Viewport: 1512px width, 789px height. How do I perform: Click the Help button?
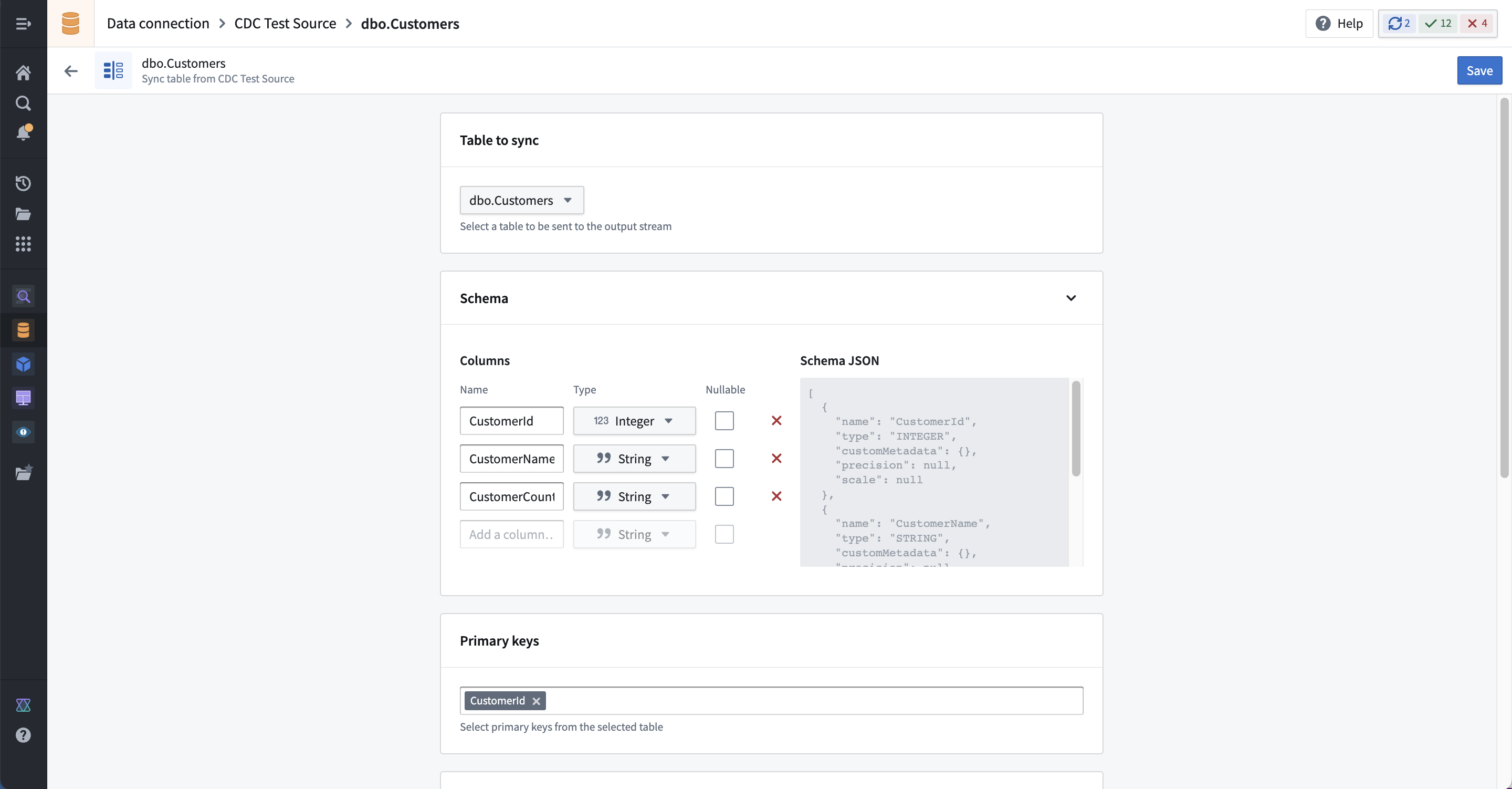(1339, 24)
